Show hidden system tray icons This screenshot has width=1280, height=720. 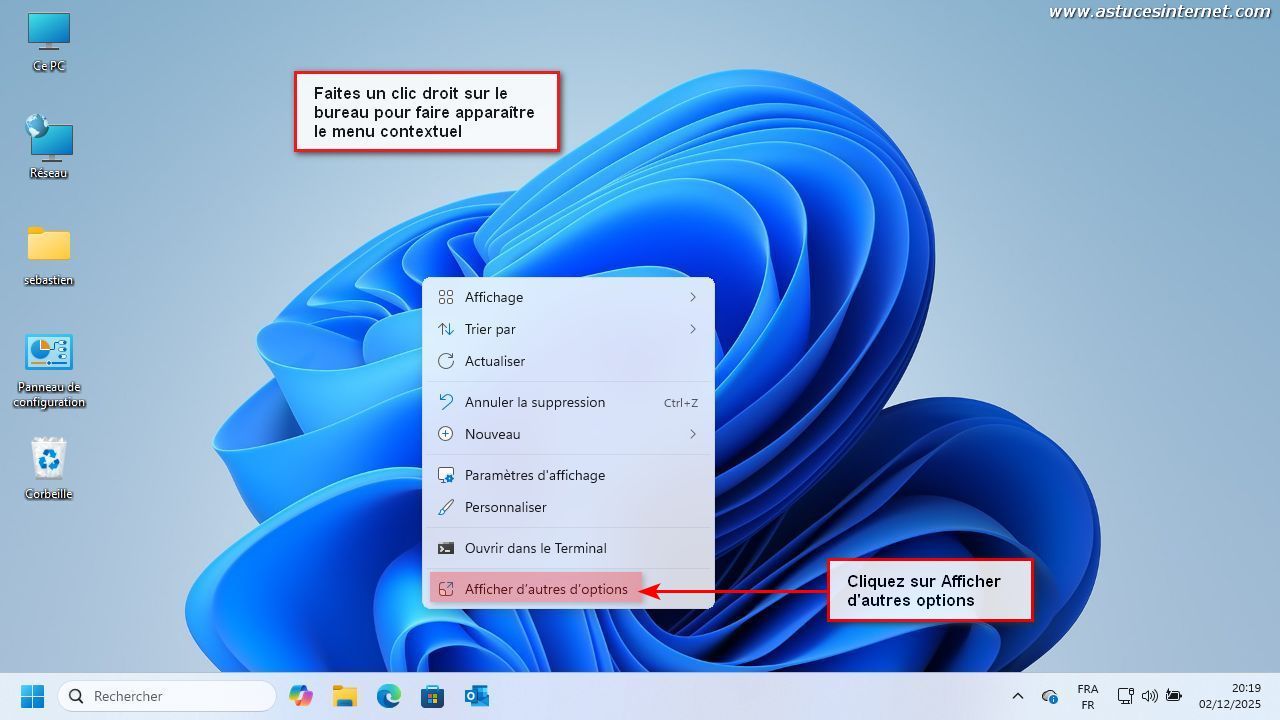click(1018, 696)
